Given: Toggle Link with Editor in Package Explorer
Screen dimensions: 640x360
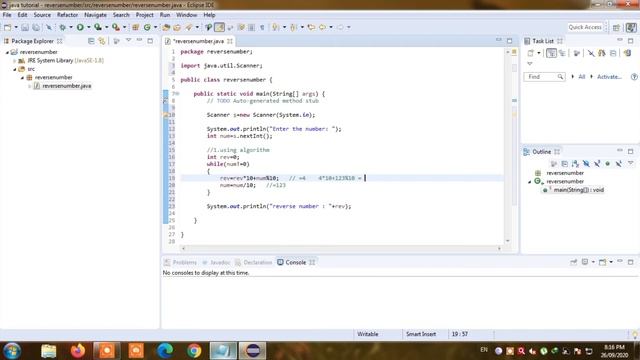Looking at the screenshot, I should point(102,41).
